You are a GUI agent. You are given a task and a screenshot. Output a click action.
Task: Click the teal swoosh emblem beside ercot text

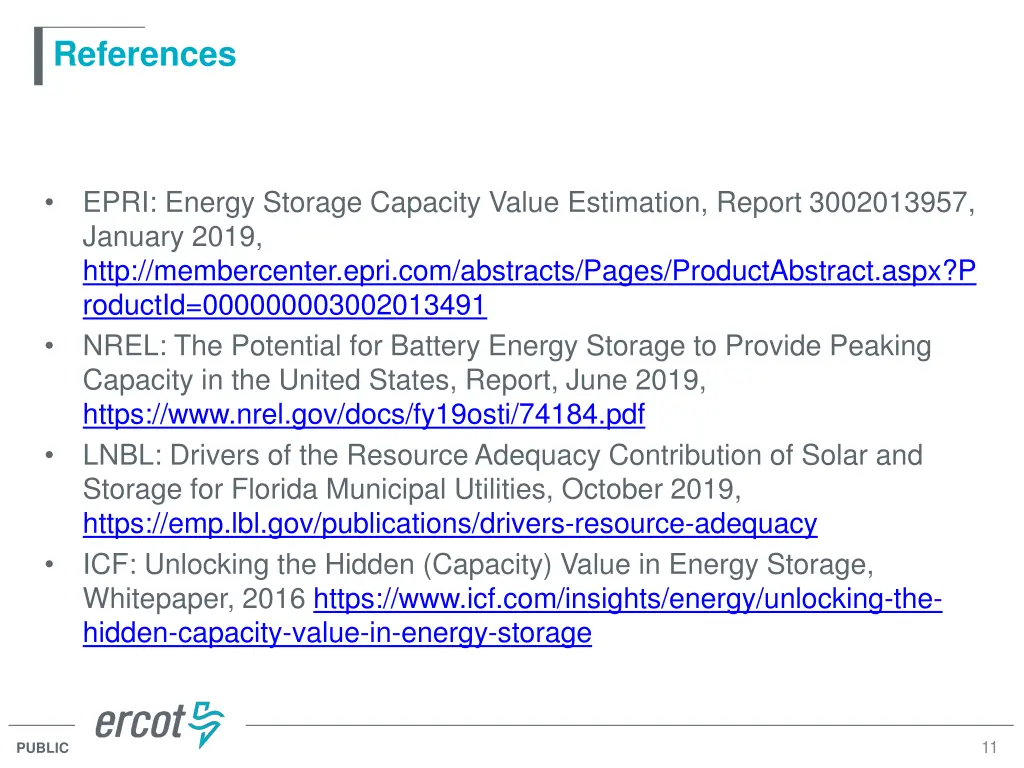pyautogui.click(x=208, y=724)
